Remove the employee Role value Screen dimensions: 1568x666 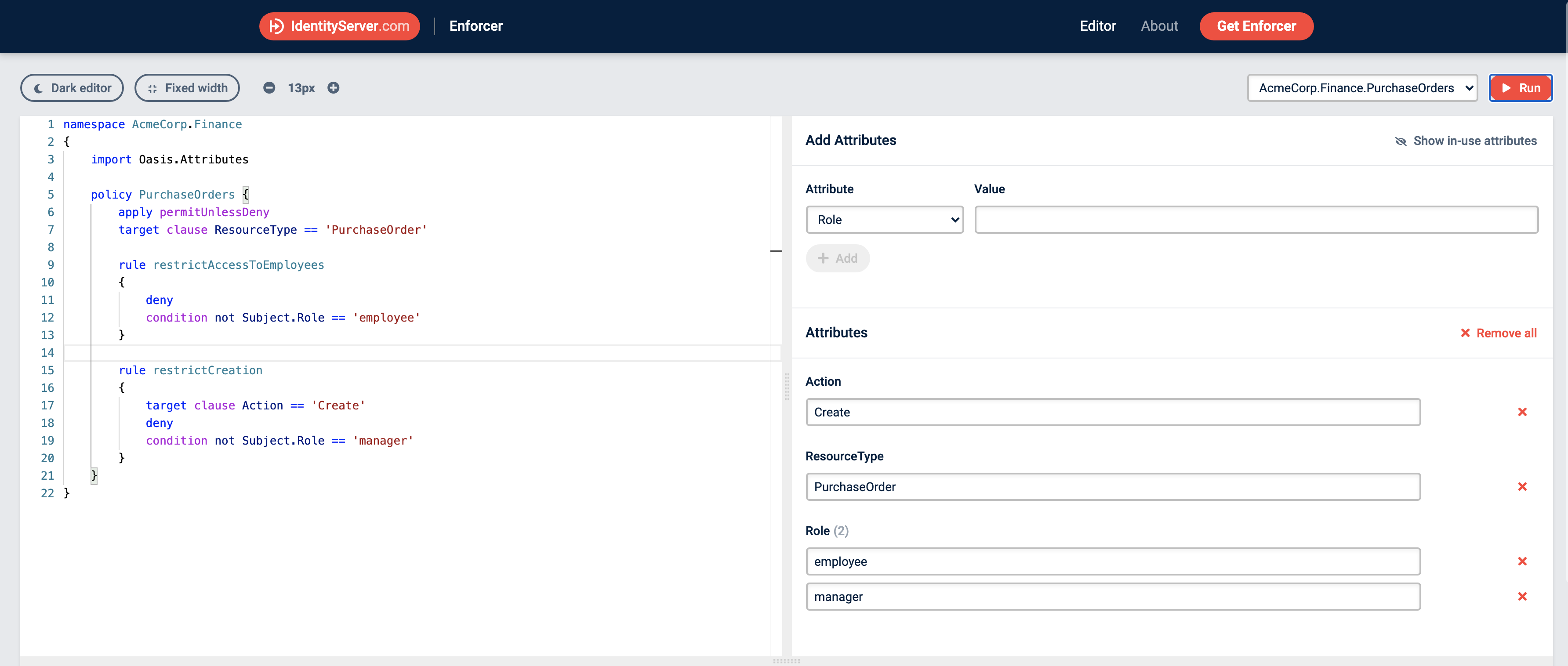point(1522,562)
